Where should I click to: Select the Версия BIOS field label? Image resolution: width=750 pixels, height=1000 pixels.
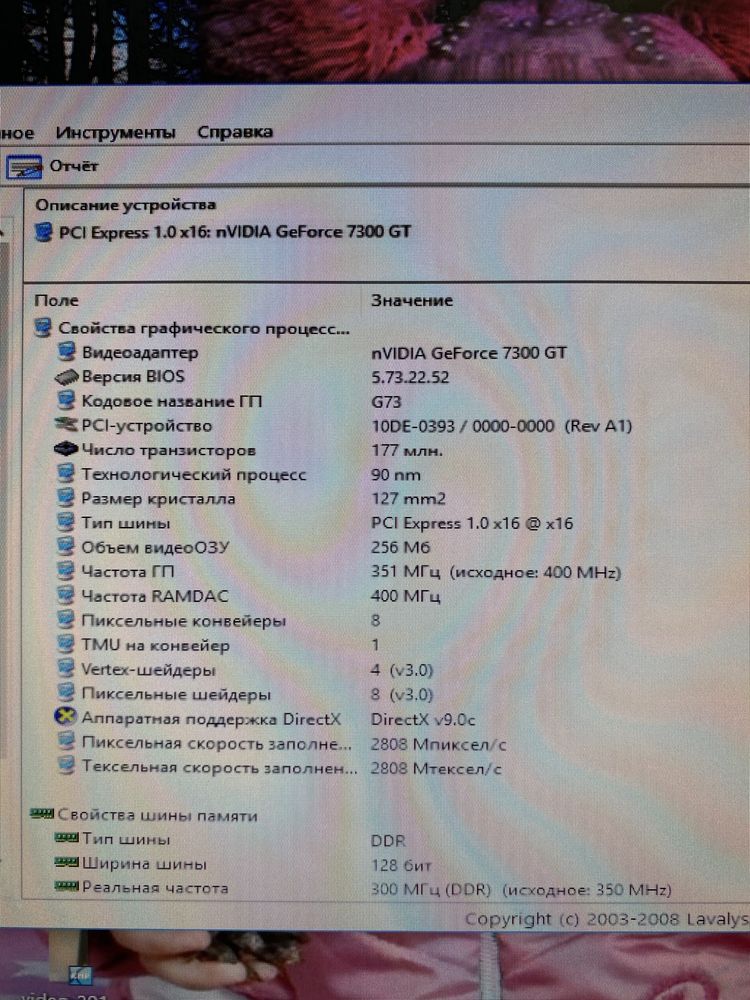tap(133, 376)
